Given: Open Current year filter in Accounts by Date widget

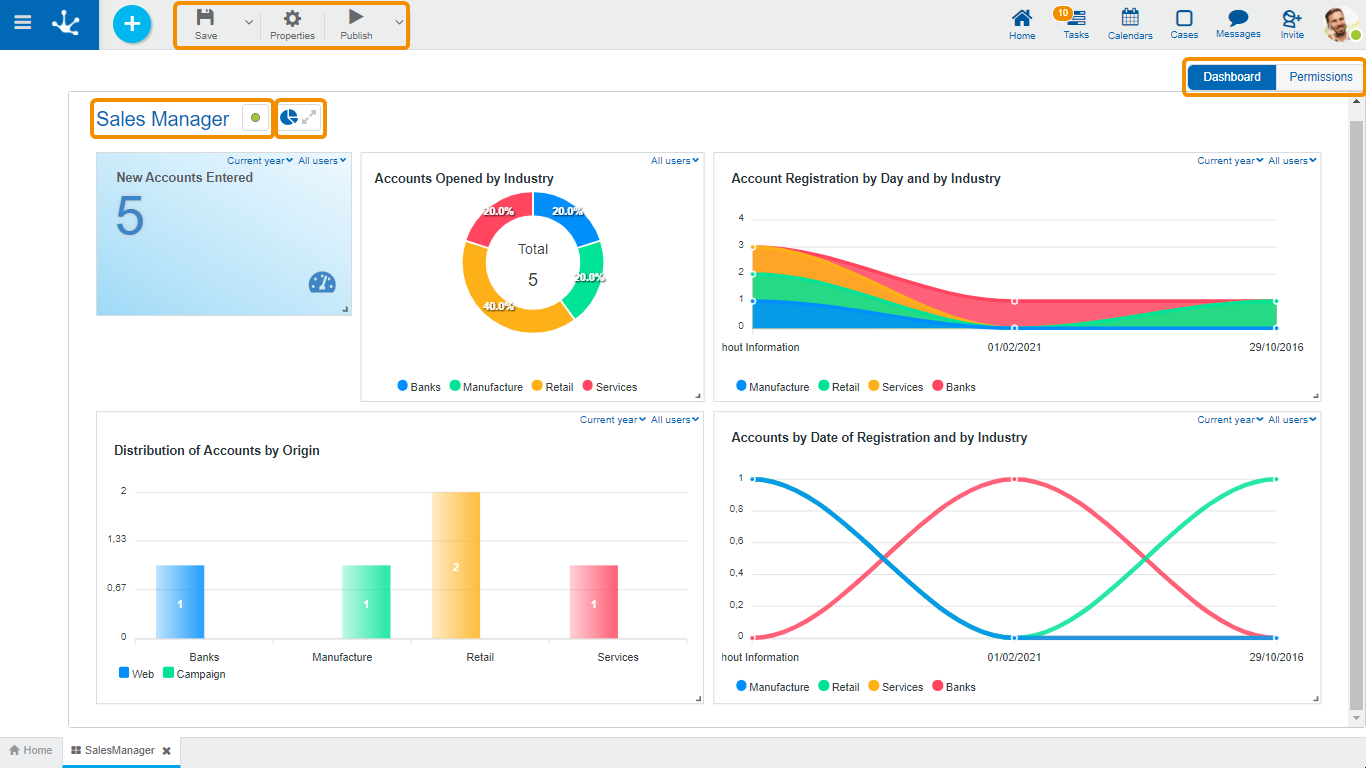Looking at the screenshot, I should pyautogui.click(x=1231, y=419).
